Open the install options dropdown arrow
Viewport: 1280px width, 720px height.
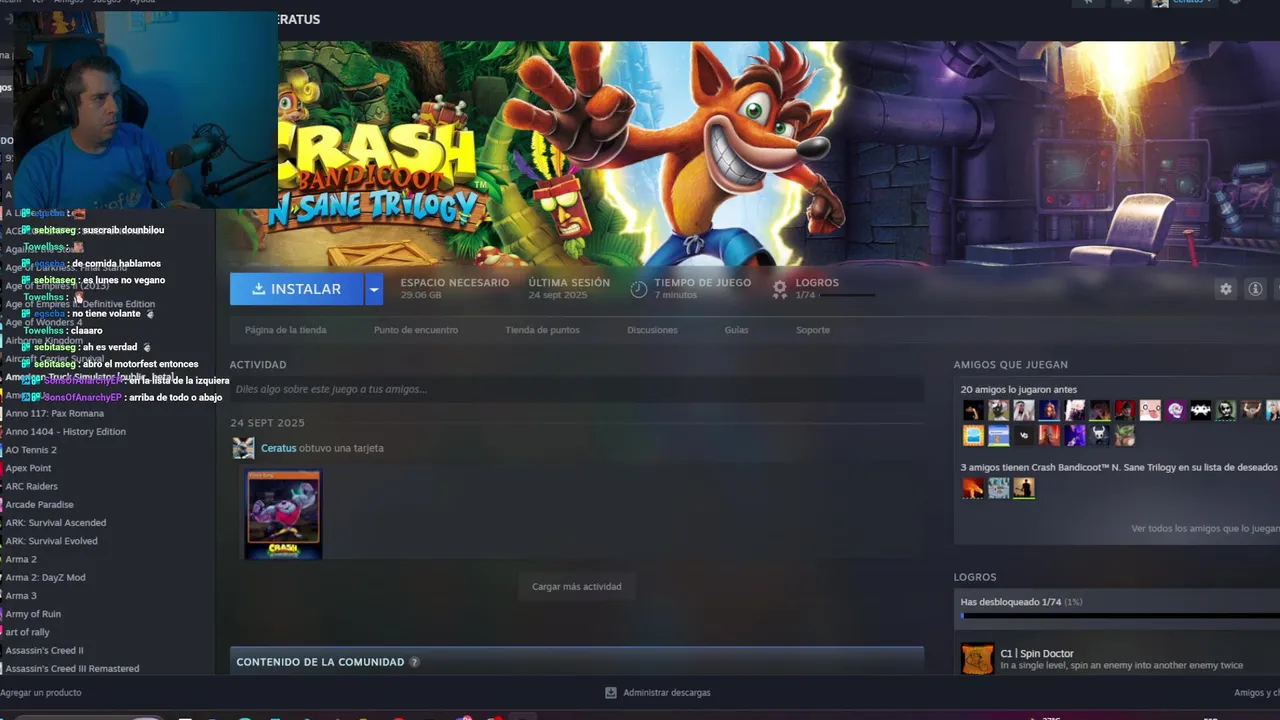pos(374,289)
